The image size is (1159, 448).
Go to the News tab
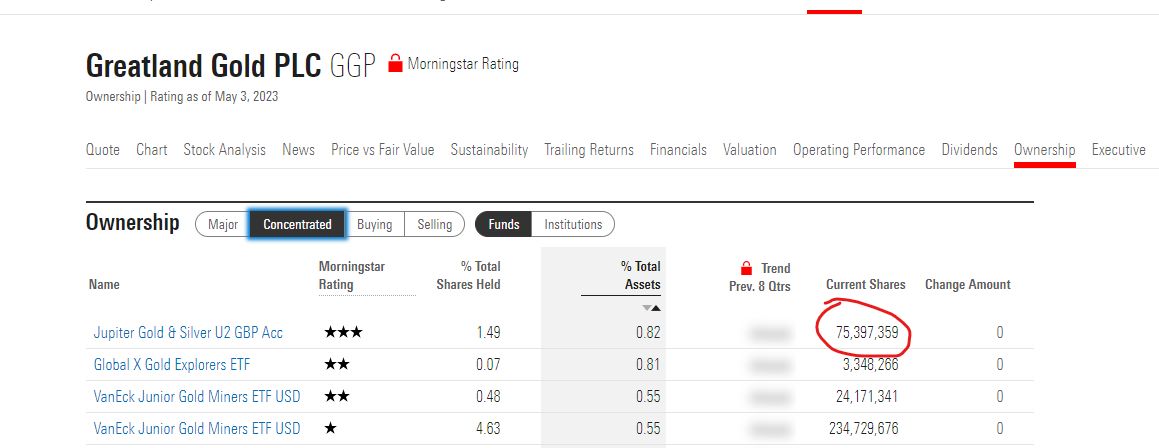click(299, 150)
